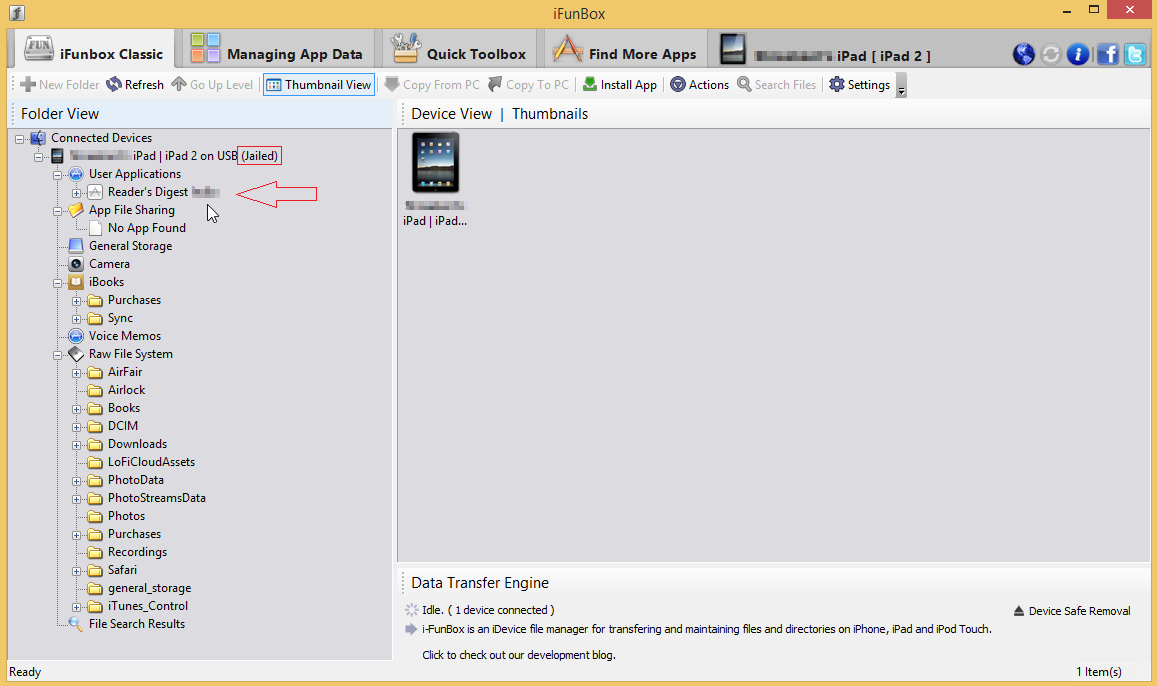The image size is (1157, 686).
Task: Select Connected Devices in tree
Action: click(x=101, y=138)
